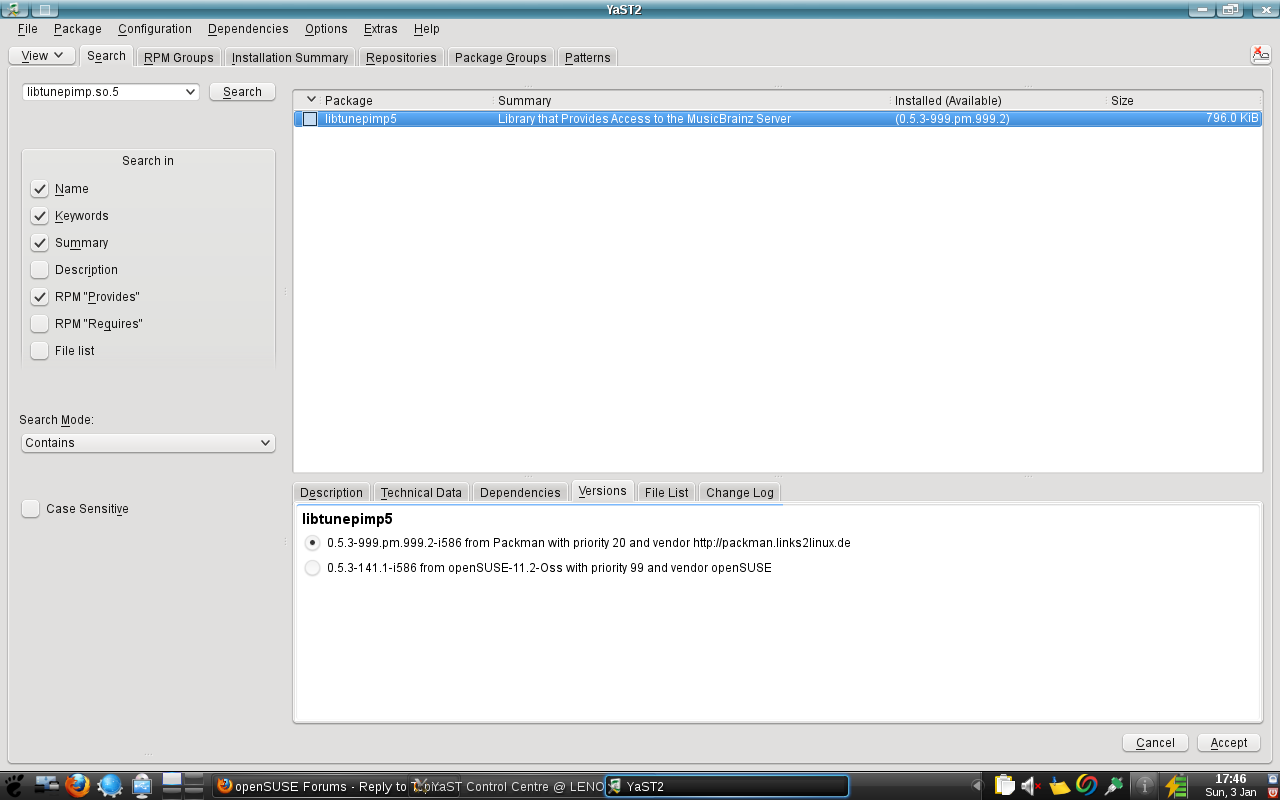Switch to YaST Control Centre taskbar window
Image resolution: width=1280 pixels, height=800 pixels.
[507, 786]
